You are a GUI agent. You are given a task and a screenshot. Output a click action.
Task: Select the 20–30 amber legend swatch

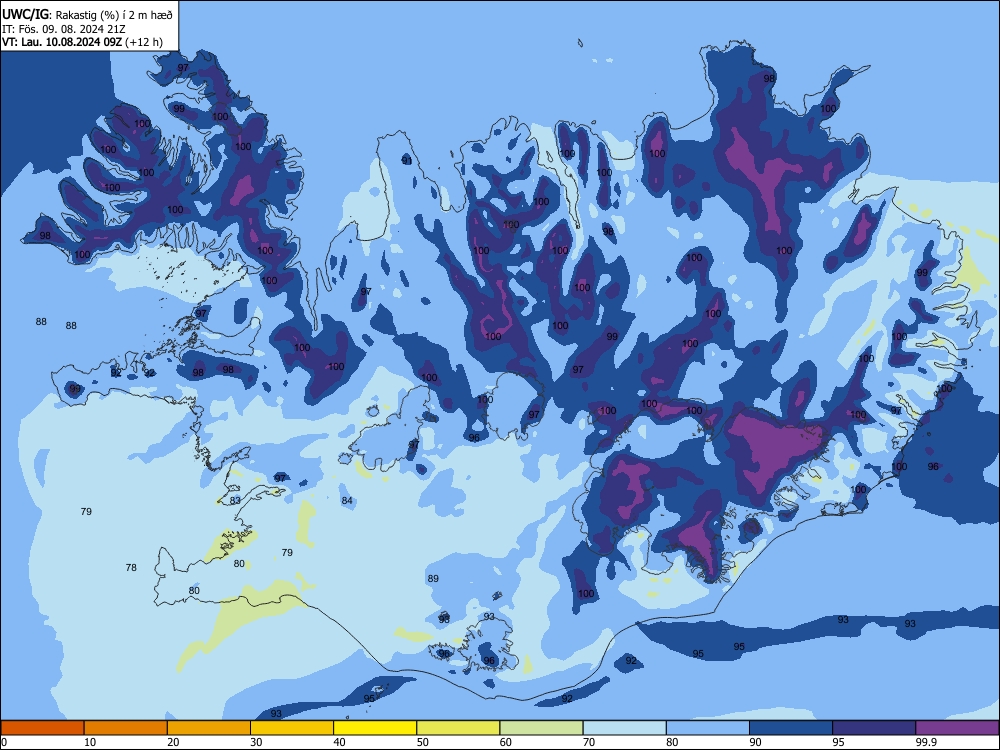coord(209,728)
